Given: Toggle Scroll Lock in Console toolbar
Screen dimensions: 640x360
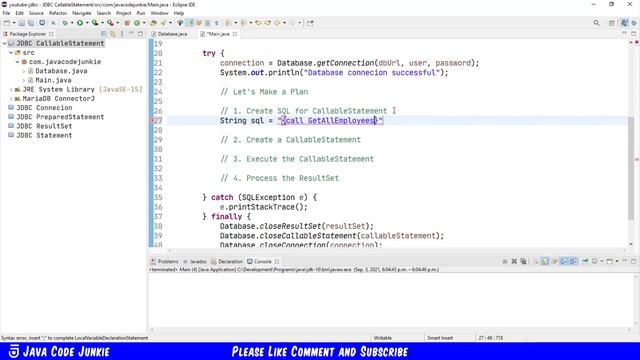Looking at the screenshot, I should coord(545,261).
